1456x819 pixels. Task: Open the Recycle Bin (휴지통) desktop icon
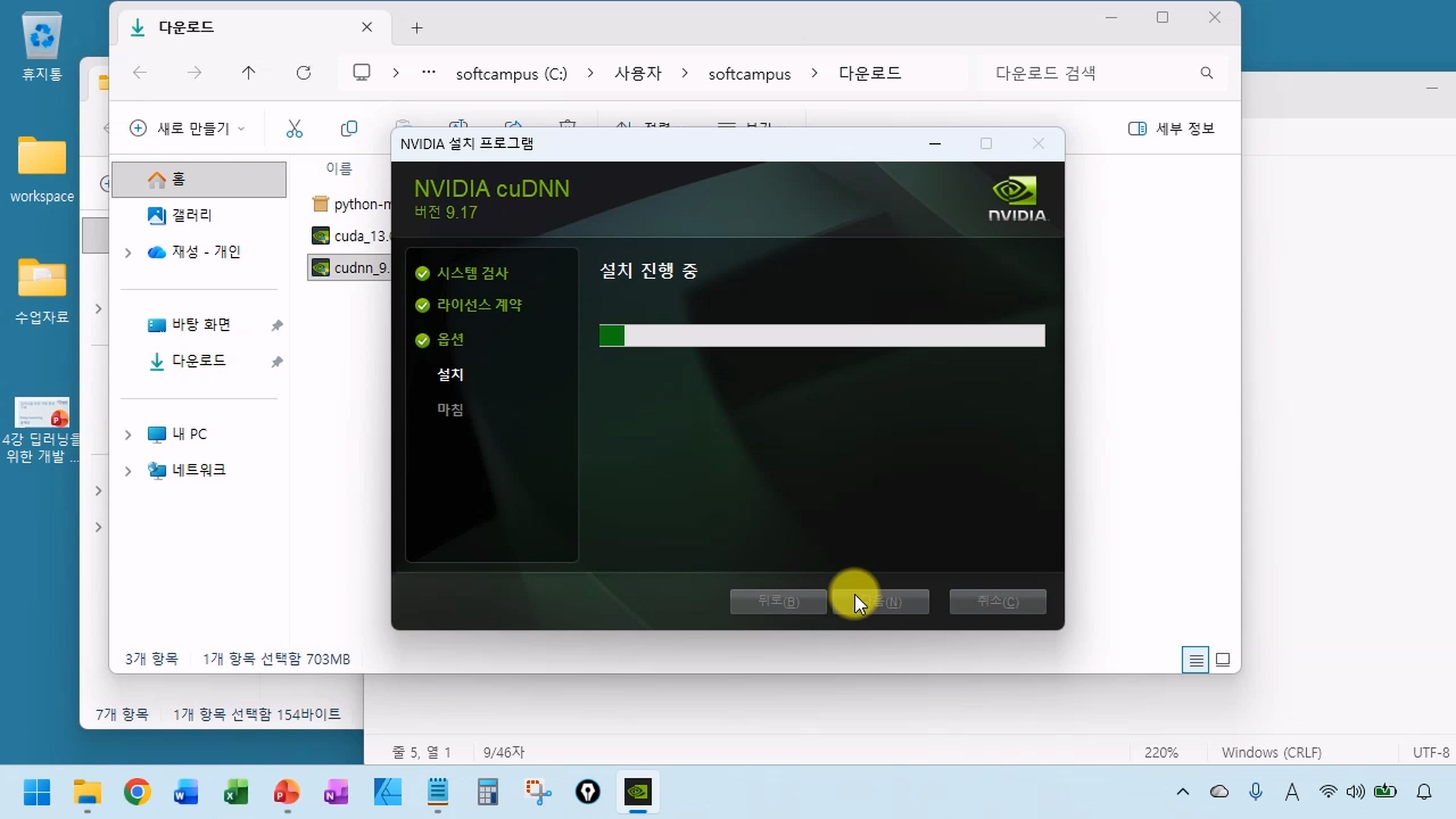(x=42, y=46)
